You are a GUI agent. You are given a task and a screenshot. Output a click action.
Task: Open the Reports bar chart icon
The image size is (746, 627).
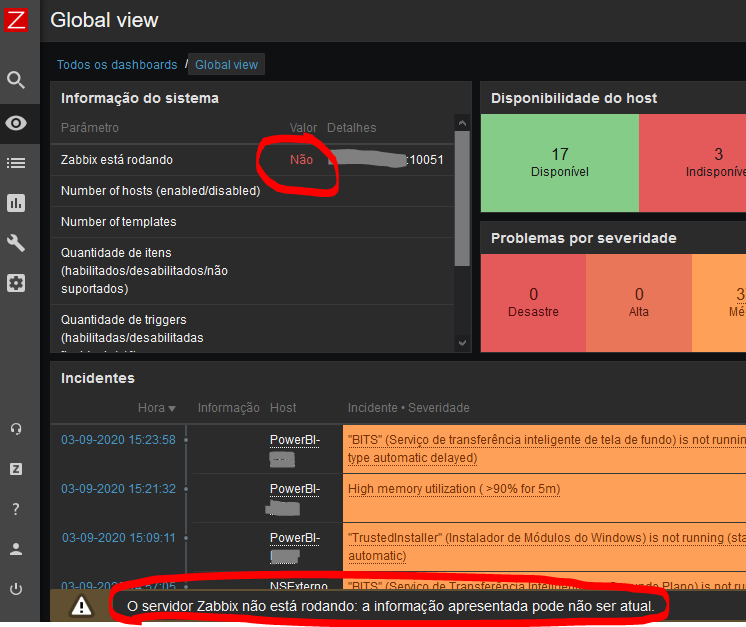coord(16,203)
